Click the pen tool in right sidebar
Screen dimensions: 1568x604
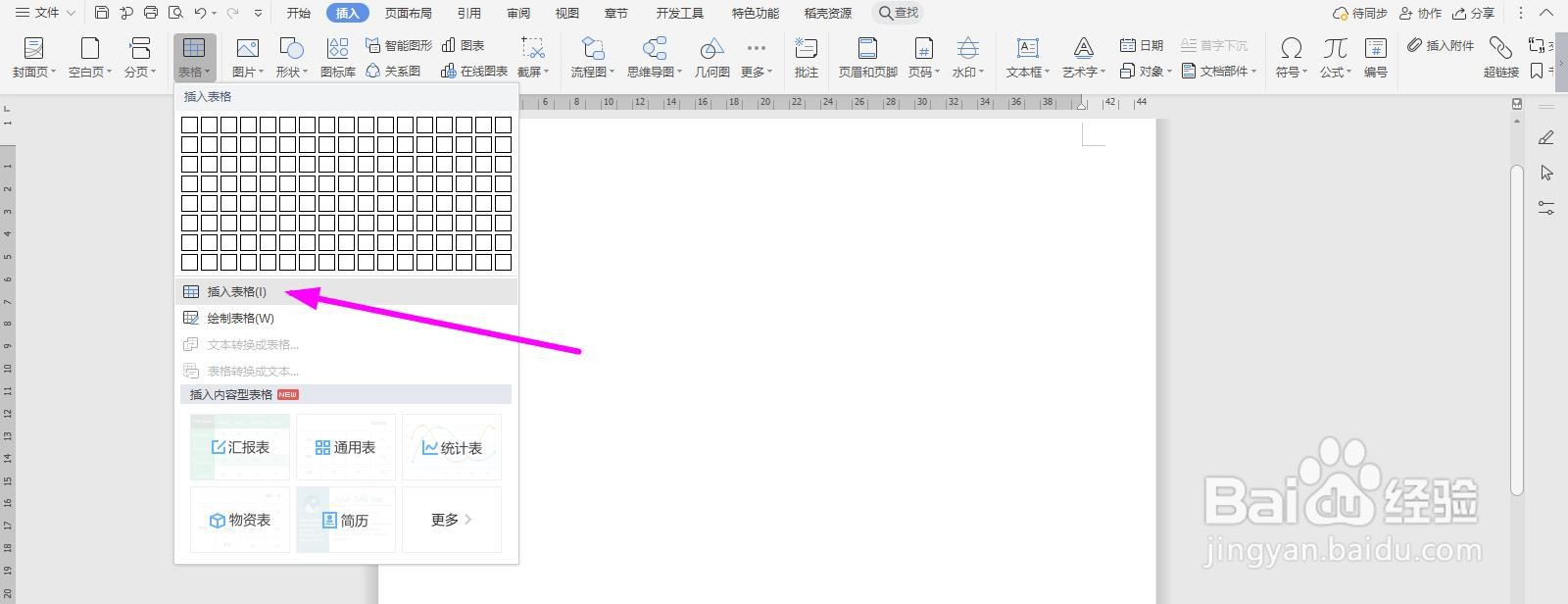(x=1546, y=137)
